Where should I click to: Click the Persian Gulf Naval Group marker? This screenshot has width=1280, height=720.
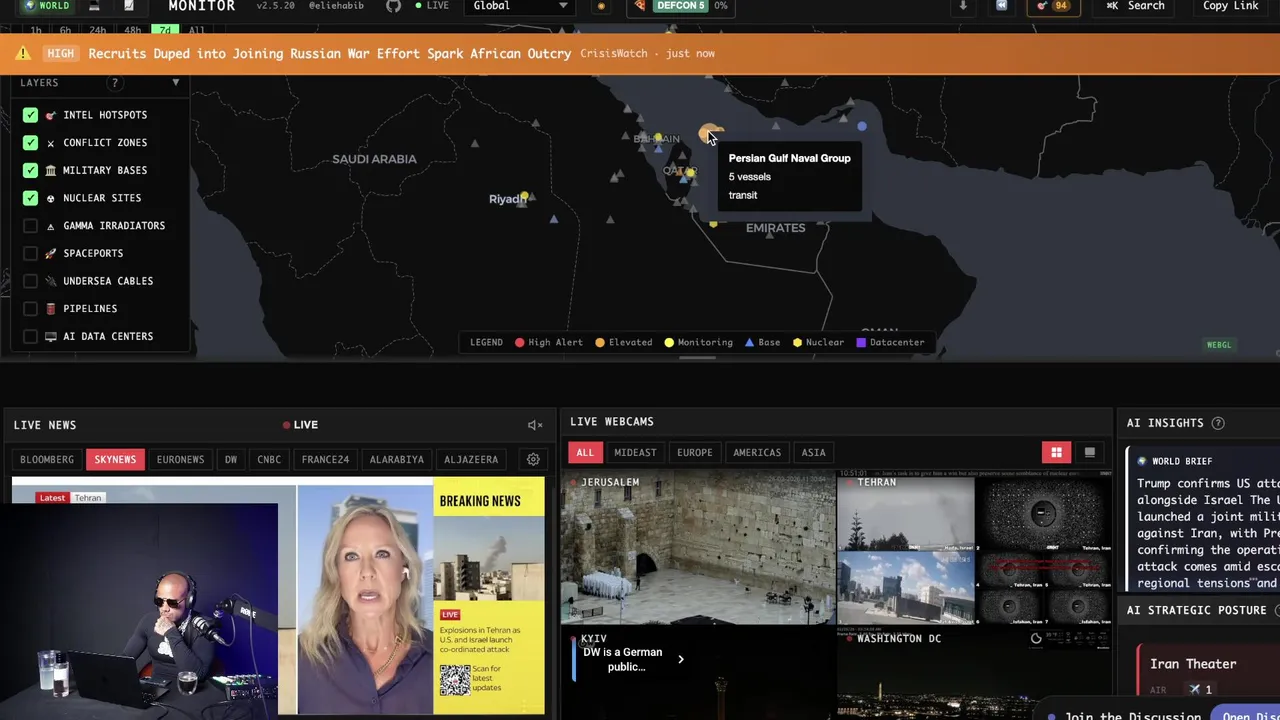coord(708,132)
